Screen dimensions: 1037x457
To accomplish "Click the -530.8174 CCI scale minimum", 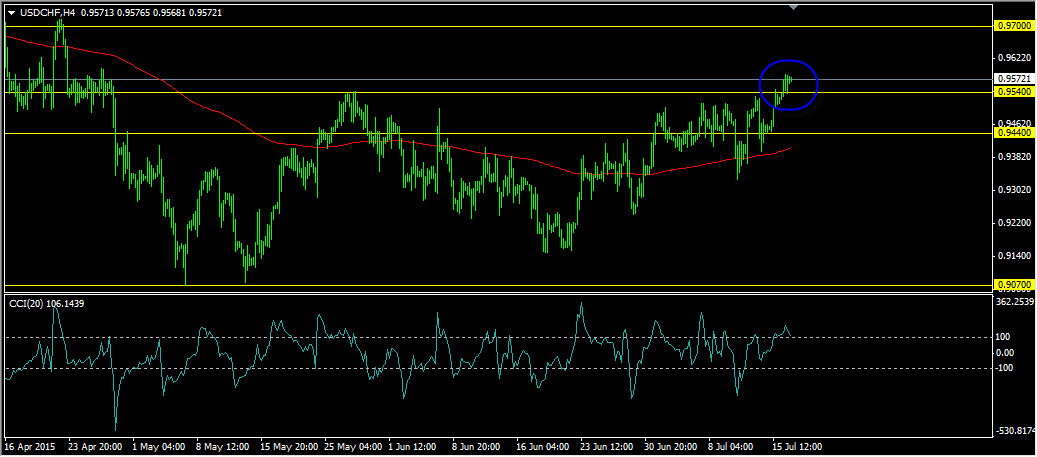I will 1015,431.
